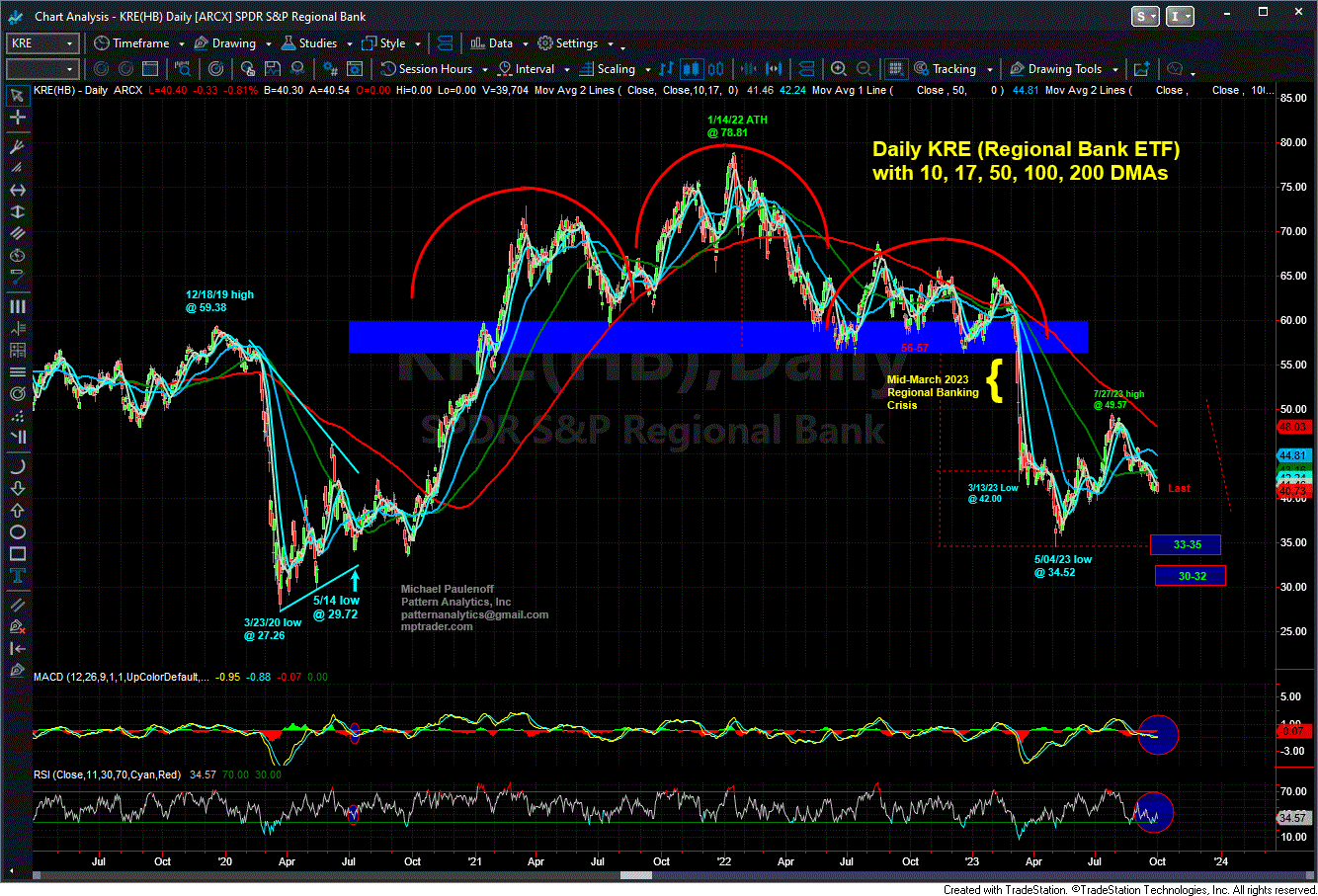Click the red 48.06 price axis marker
Viewport: 1318px width, 896px height.
click(1292, 427)
